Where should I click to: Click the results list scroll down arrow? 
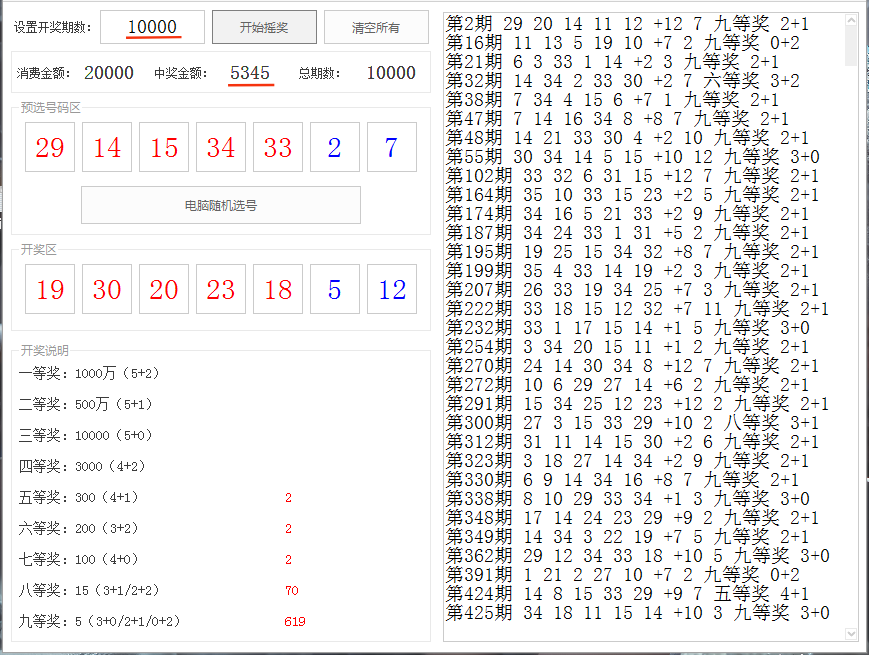tap(851, 633)
